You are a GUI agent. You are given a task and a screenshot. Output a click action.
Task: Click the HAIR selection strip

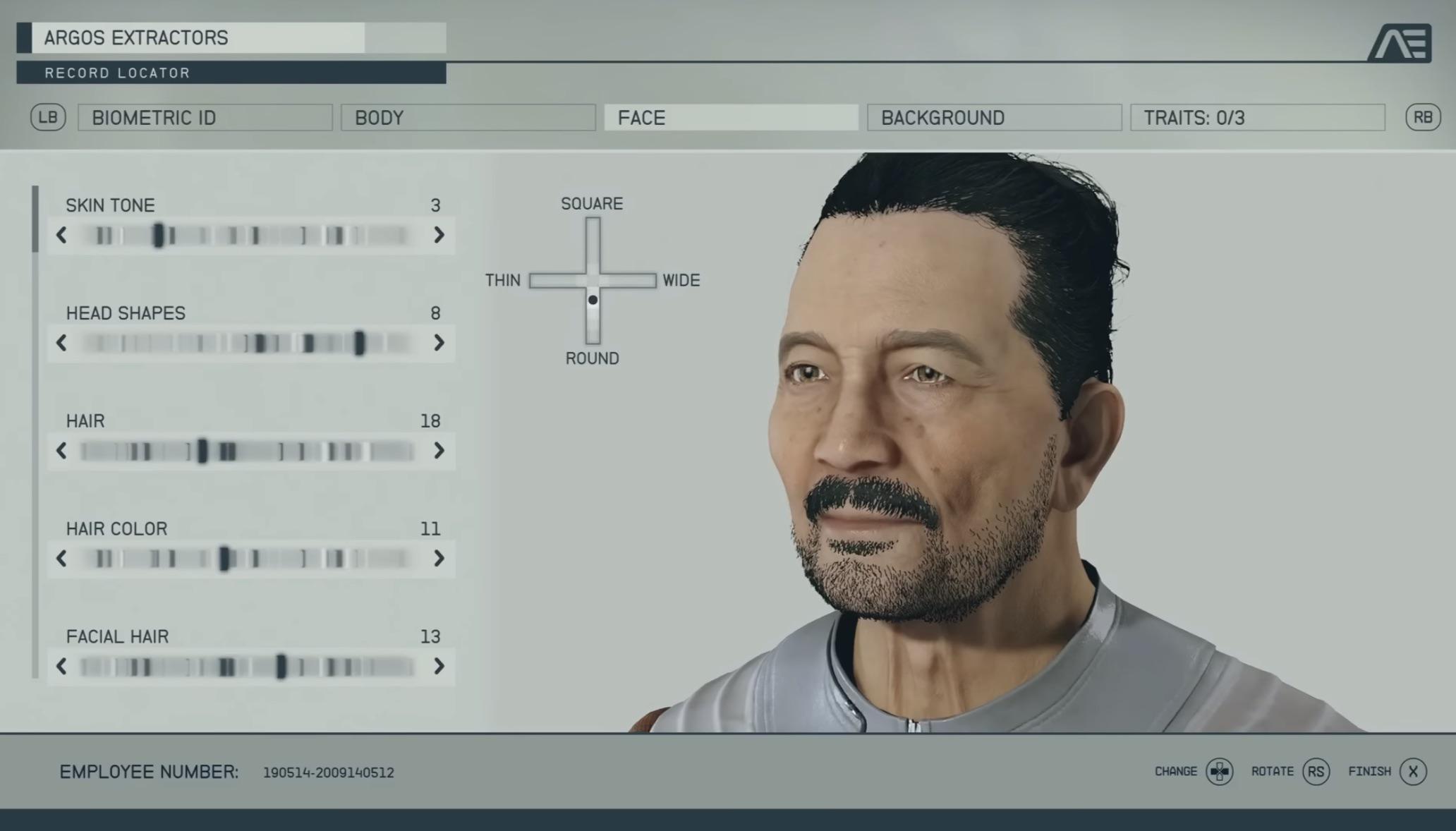tap(250, 451)
